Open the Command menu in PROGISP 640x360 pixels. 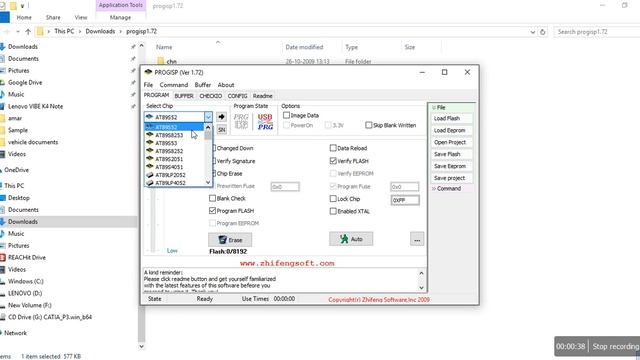pos(173,85)
